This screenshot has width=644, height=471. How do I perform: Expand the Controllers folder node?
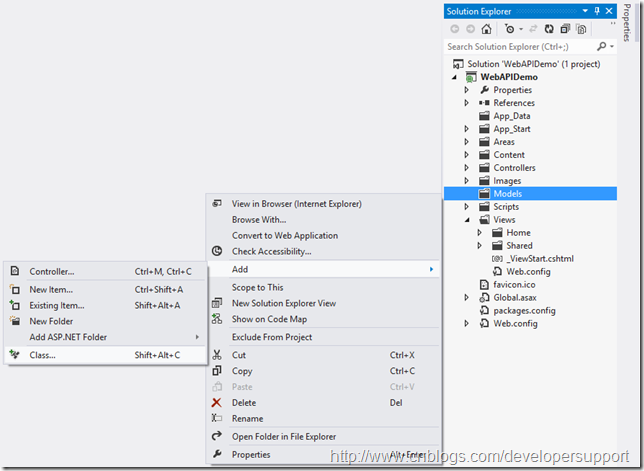tap(466, 168)
